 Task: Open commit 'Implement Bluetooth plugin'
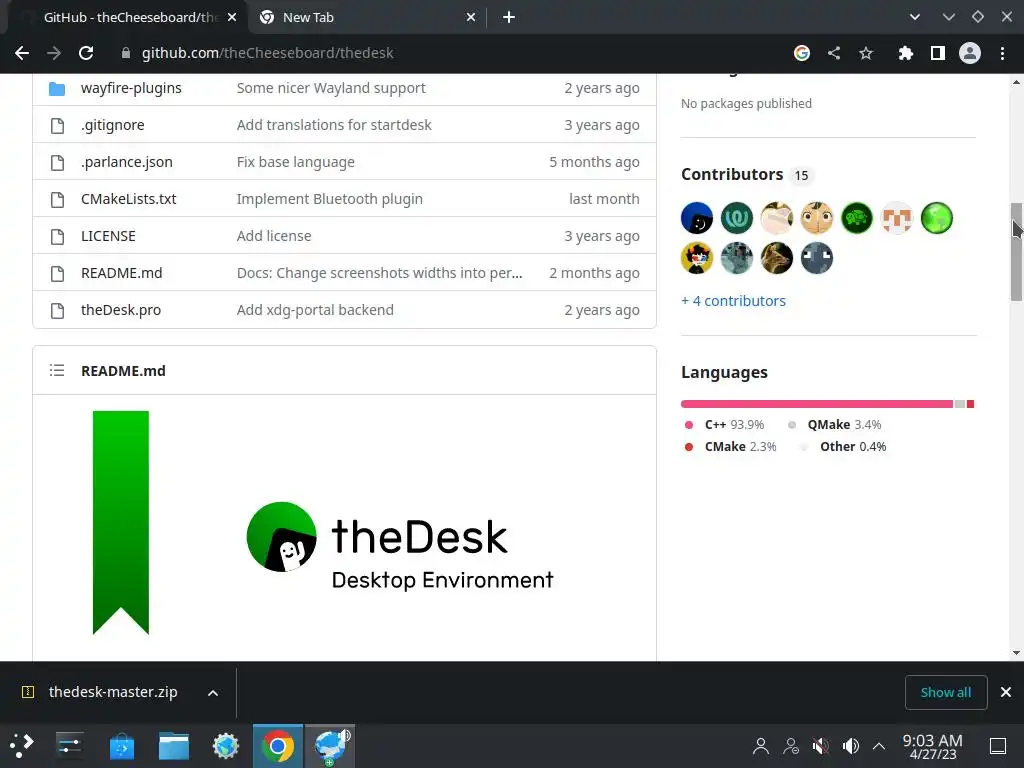coord(330,199)
